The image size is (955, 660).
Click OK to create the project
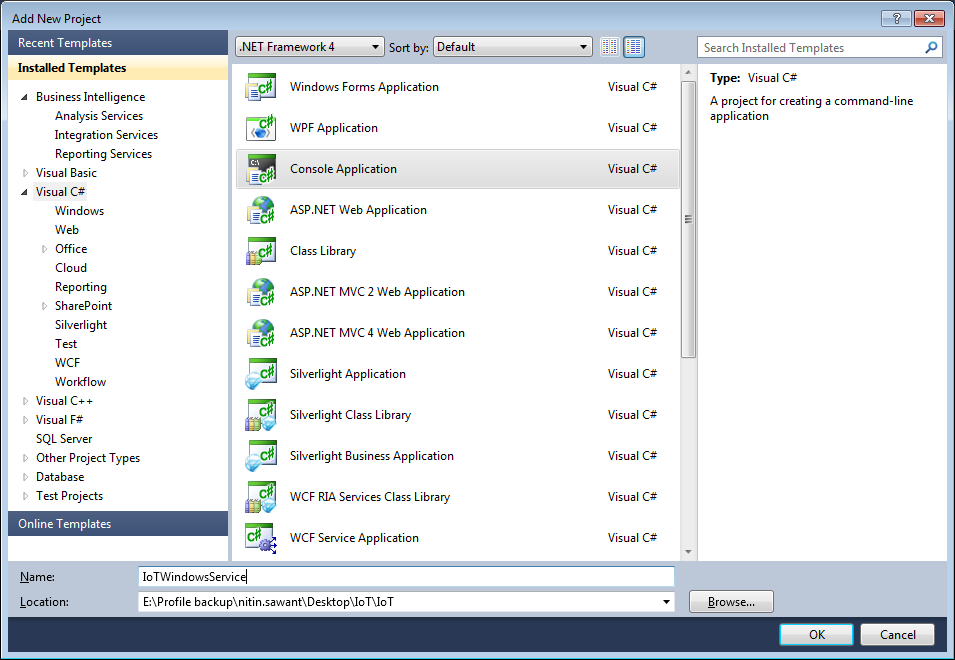(x=816, y=634)
